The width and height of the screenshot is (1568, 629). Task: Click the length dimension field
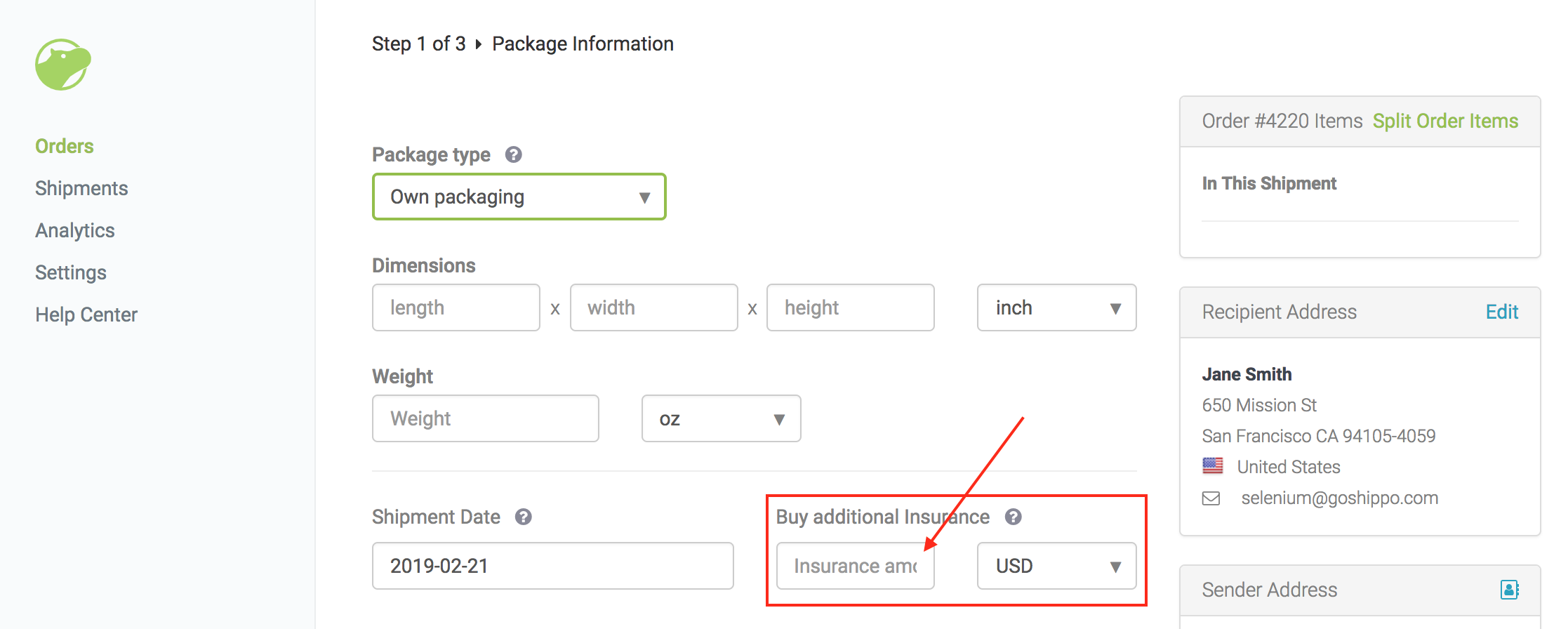pos(456,307)
